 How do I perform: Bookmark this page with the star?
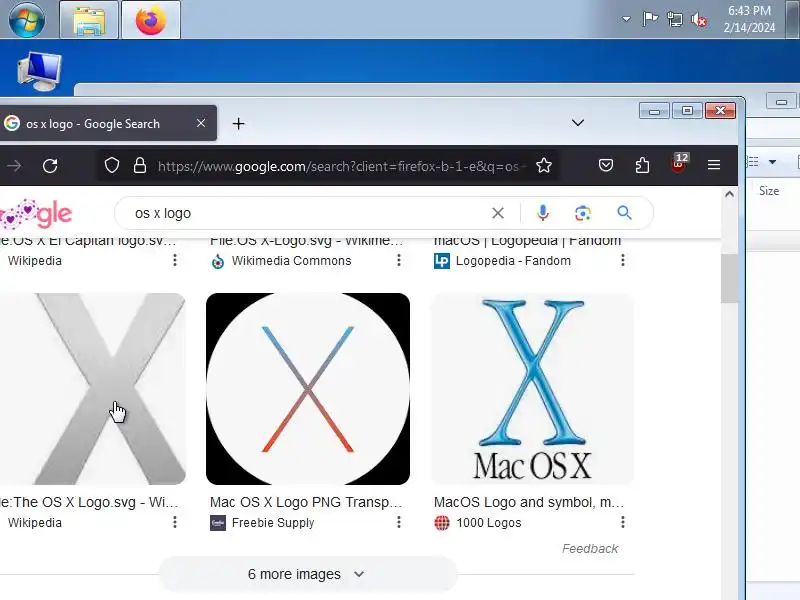click(544, 165)
